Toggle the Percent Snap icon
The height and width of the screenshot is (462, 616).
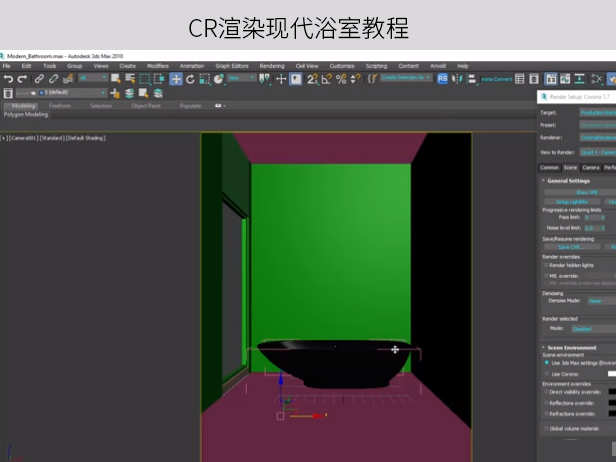(x=341, y=78)
